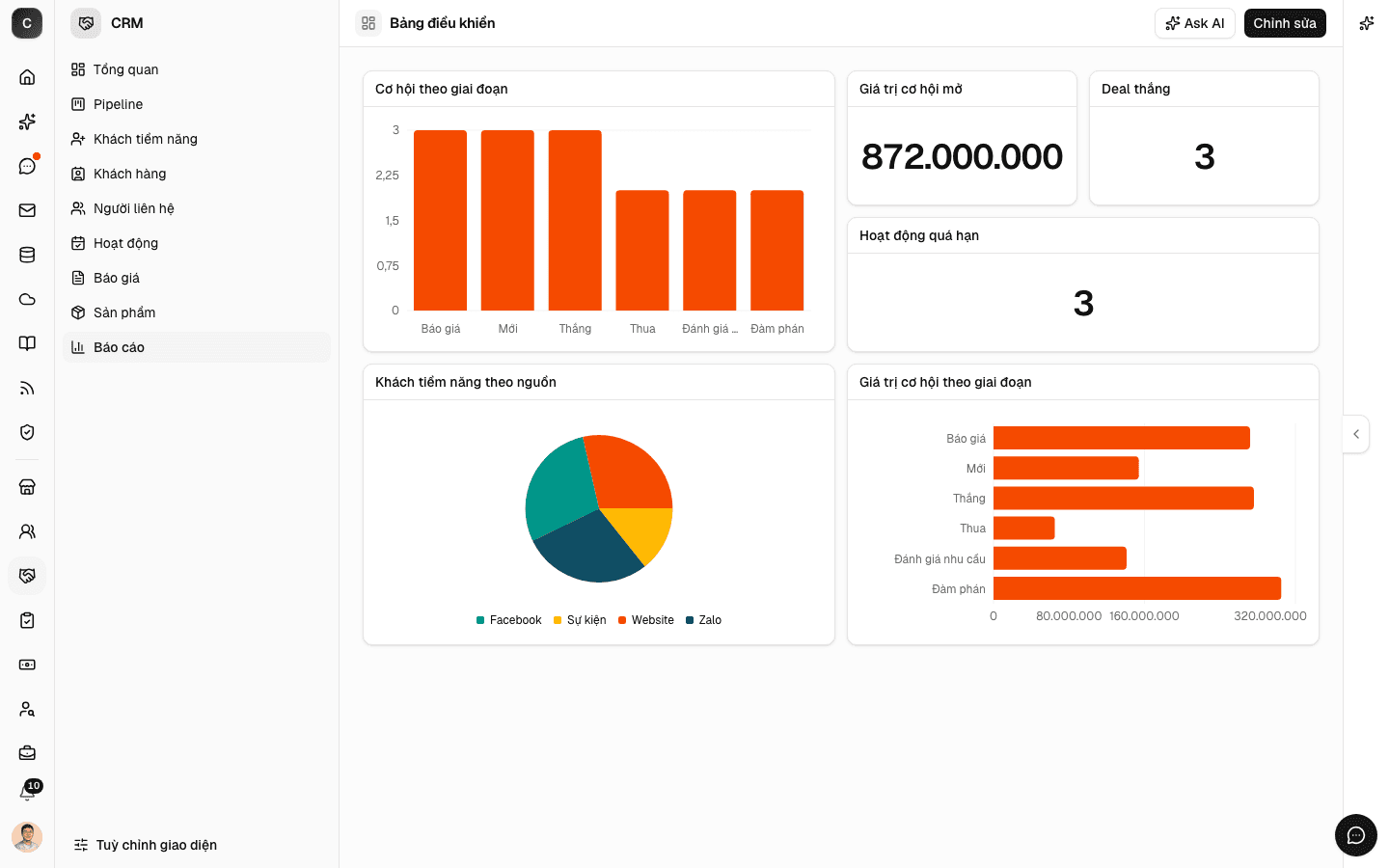Open the book icon in left rail
The image size is (1389, 868).
click(27, 343)
